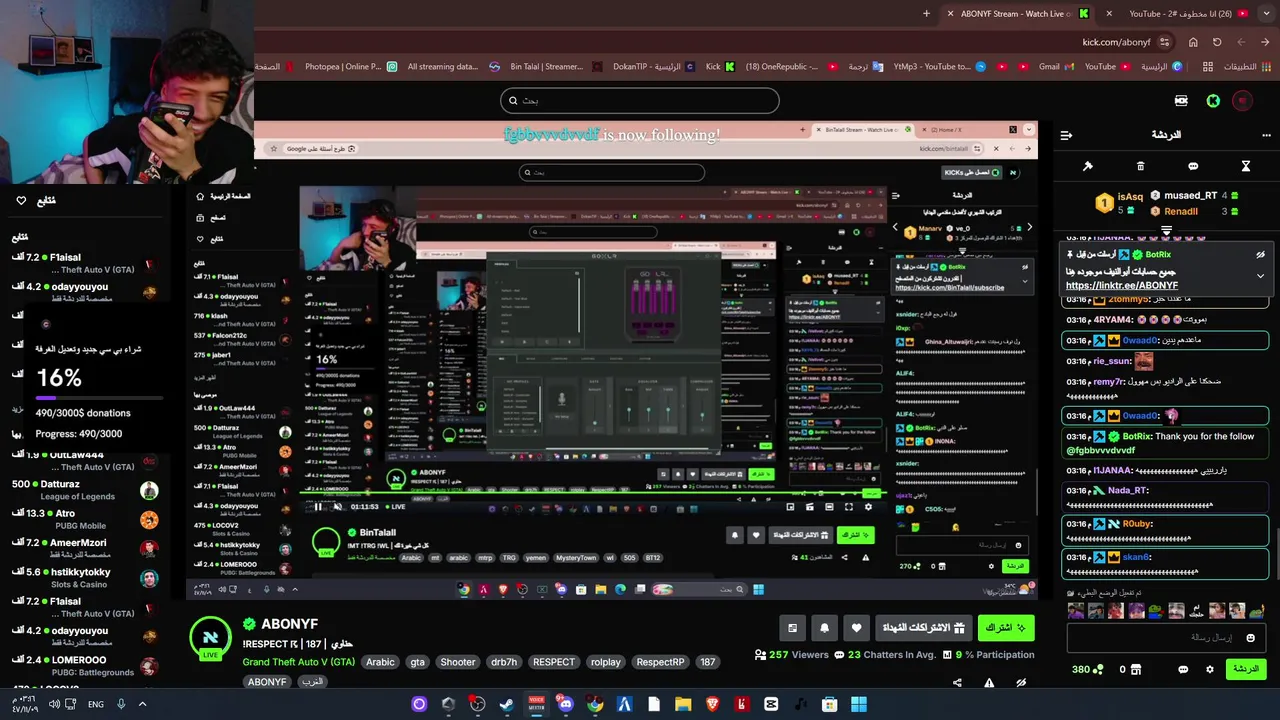Viewport: 1280px width, 720px height.
Task: Open Datturaz channel in sidebar
Action: (85, 490)
